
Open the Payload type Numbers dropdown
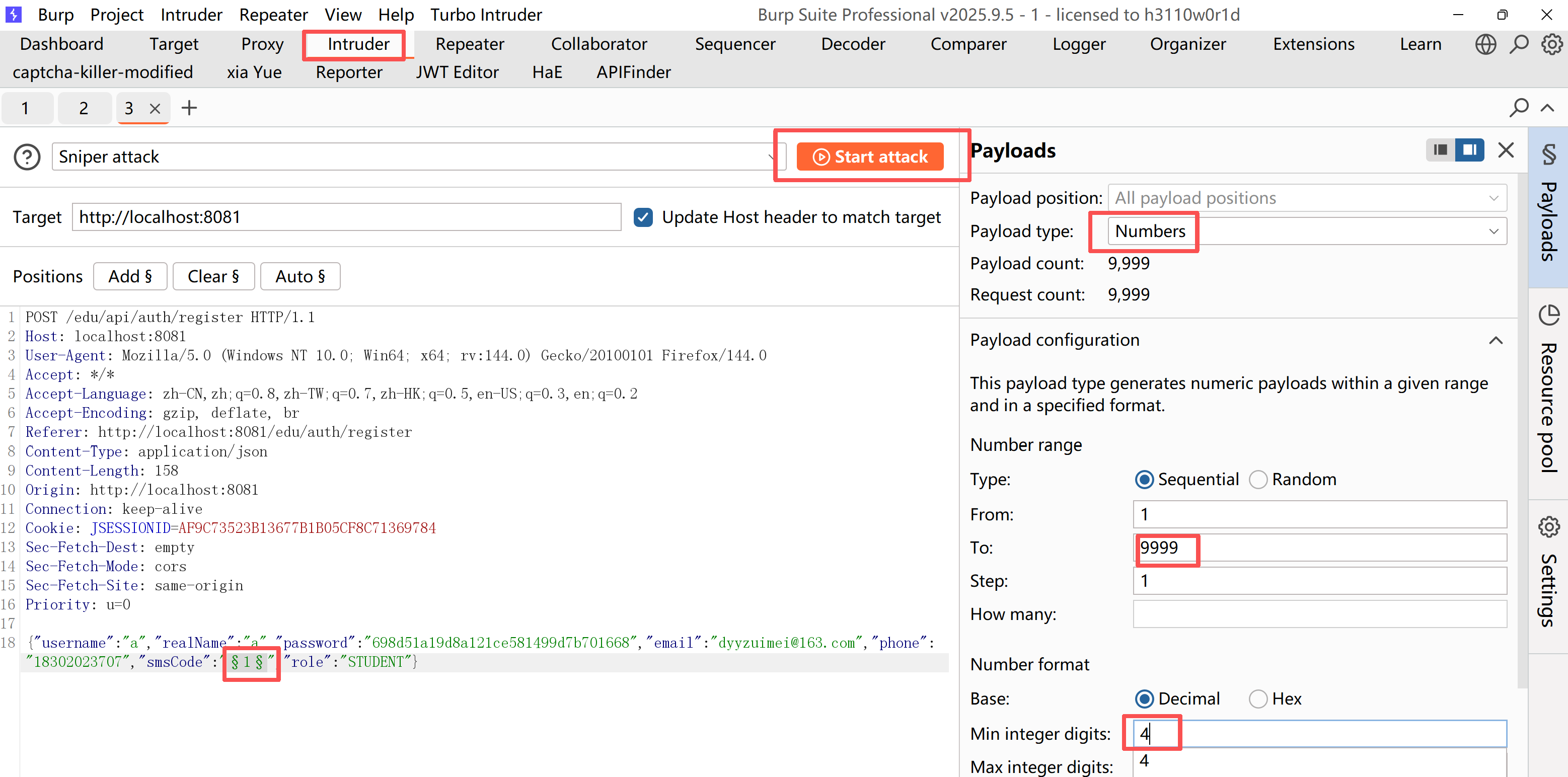[x=1306, y=231]
